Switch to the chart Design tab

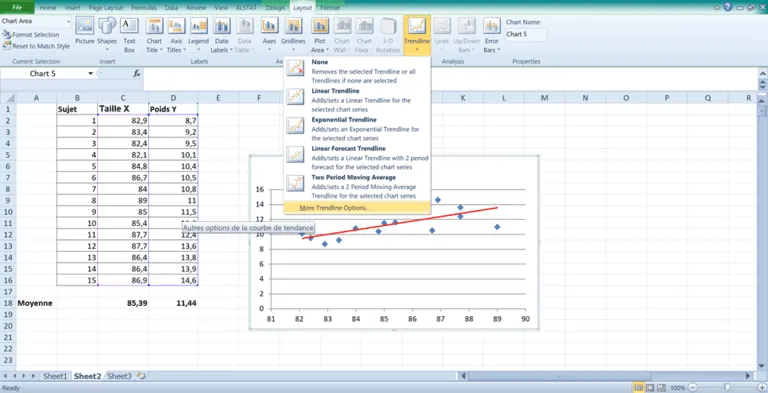tap(275, 8)
